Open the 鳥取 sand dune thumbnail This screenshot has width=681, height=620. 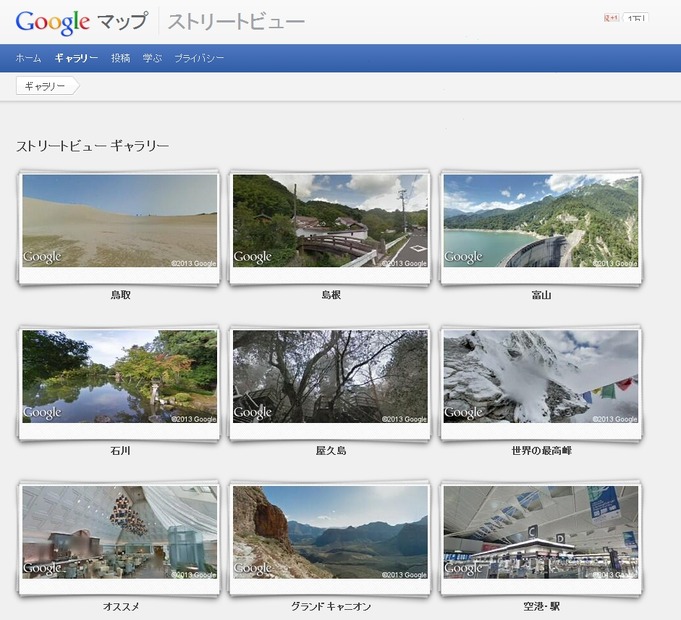click(119, 221)
